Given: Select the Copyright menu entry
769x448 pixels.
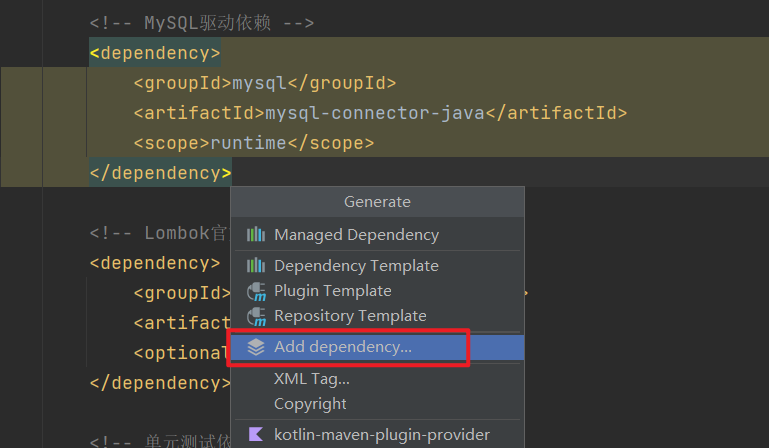Looking at the screenshot, I should 310,404.
